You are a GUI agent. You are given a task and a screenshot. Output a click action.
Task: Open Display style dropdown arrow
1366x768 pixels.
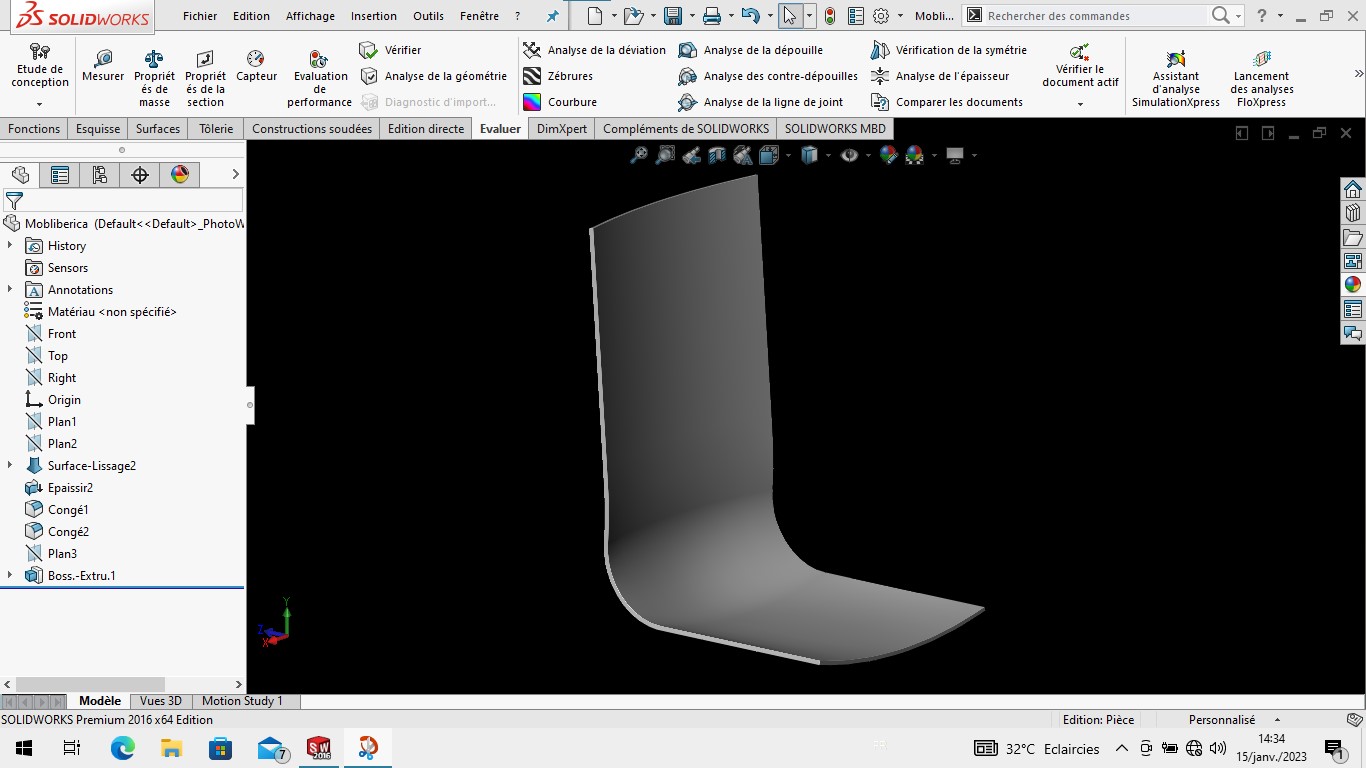pos(828,155)
